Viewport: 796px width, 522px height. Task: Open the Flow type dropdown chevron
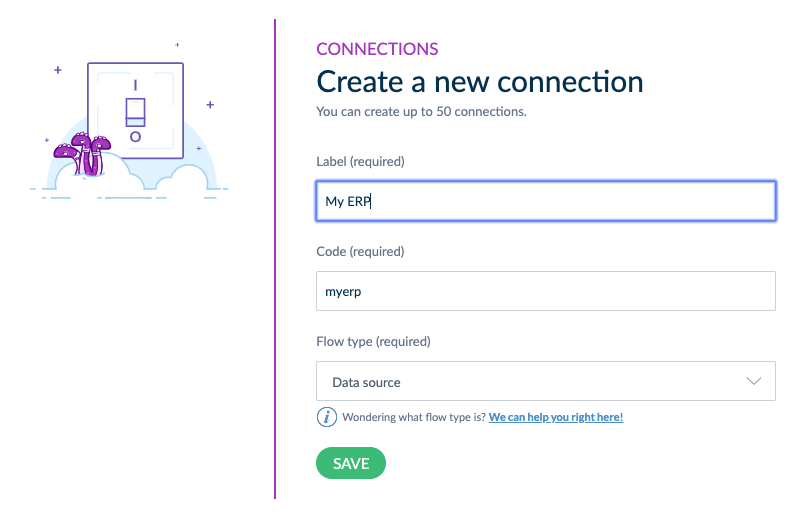point(754,382)
